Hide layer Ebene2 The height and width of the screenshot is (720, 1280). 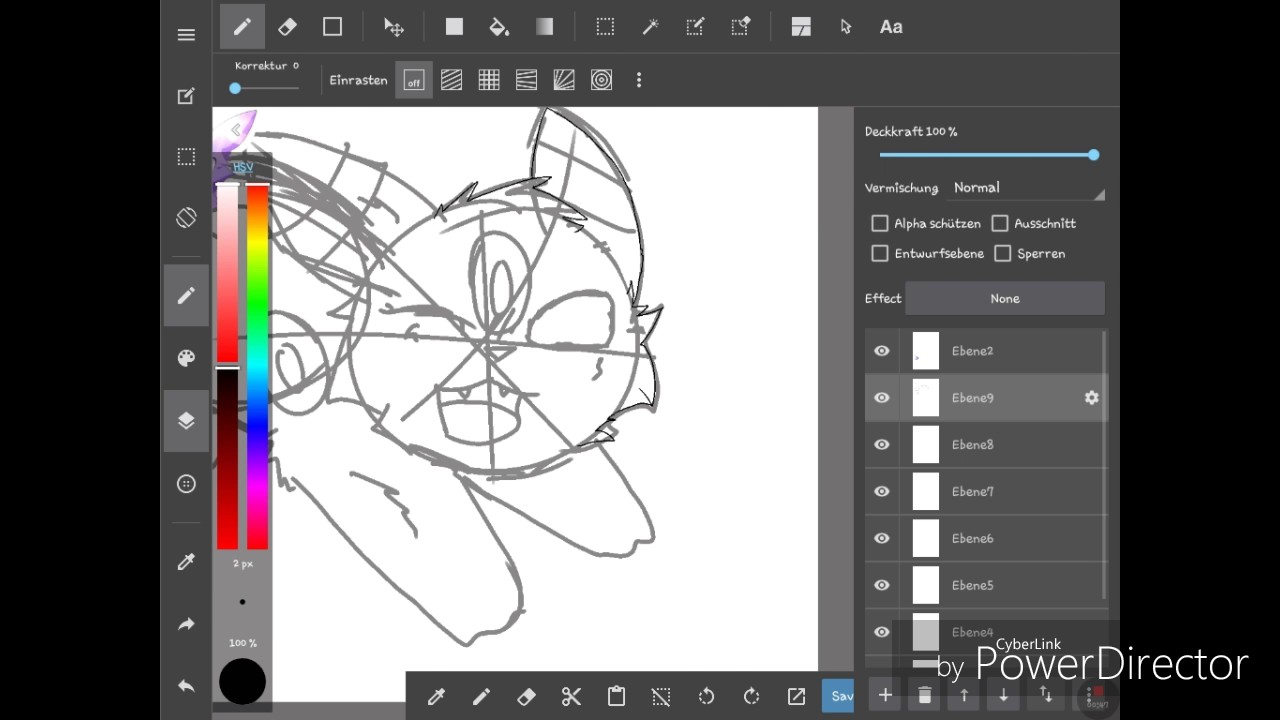point(882,351)
